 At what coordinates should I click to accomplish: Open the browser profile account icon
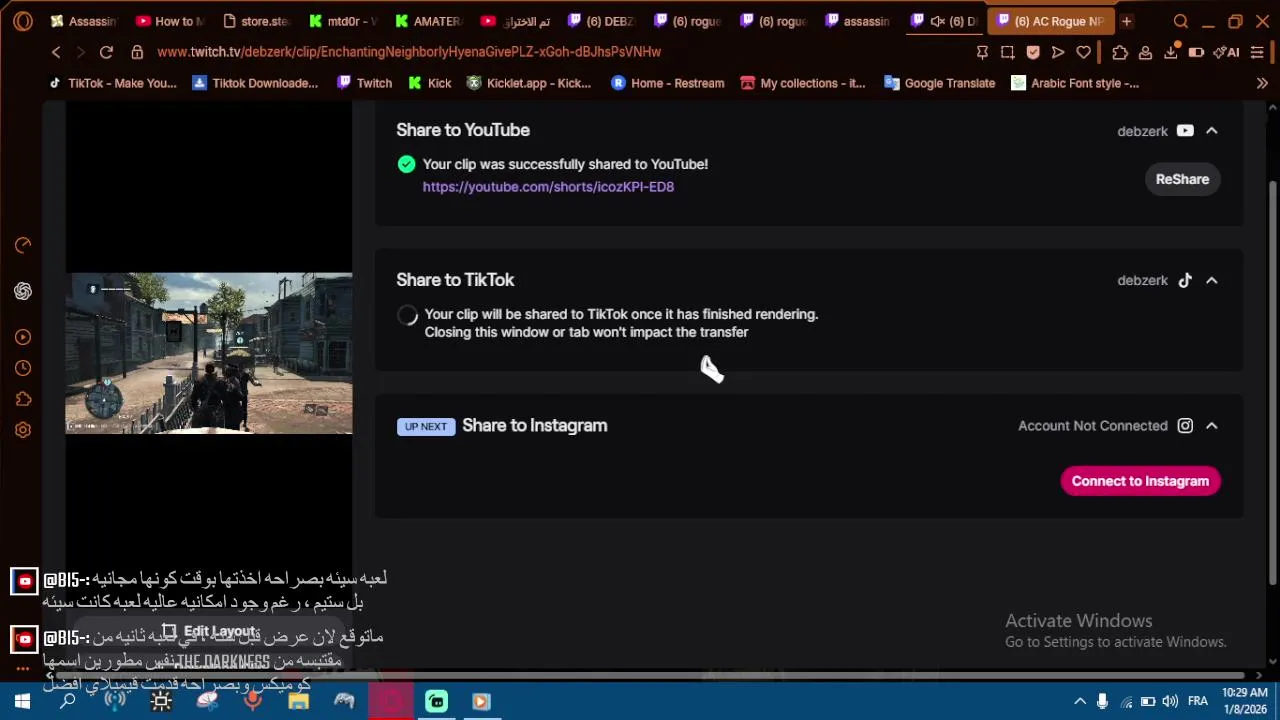1145,52
